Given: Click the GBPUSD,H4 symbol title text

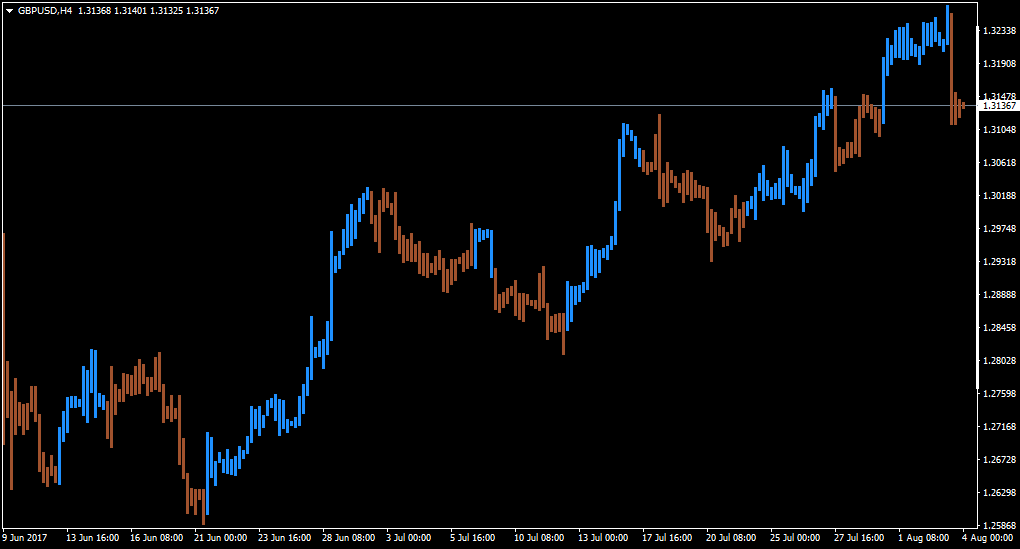Looking at the screenshot, I should 45,10.
